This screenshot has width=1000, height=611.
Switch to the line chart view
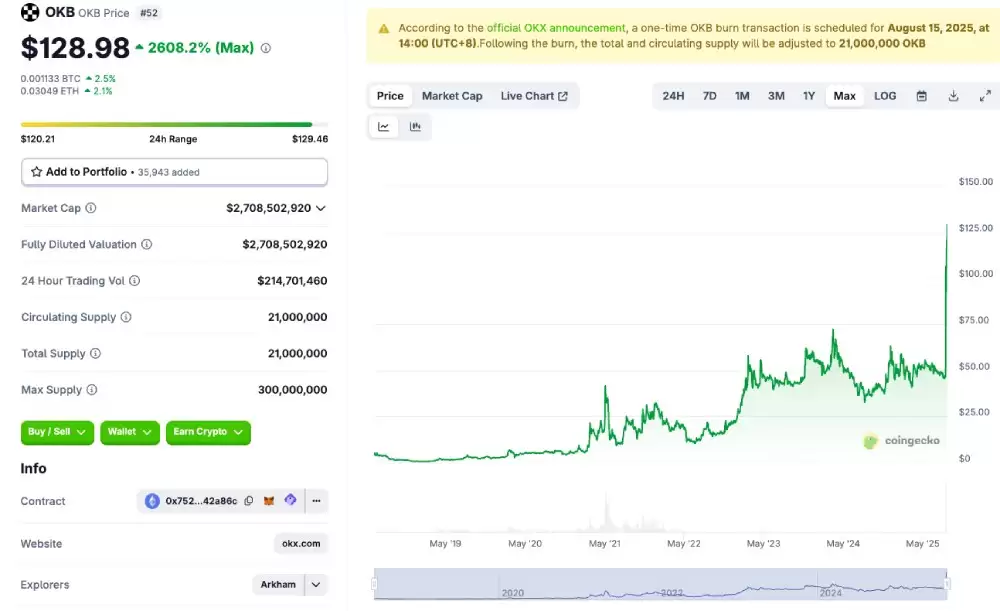384,126
